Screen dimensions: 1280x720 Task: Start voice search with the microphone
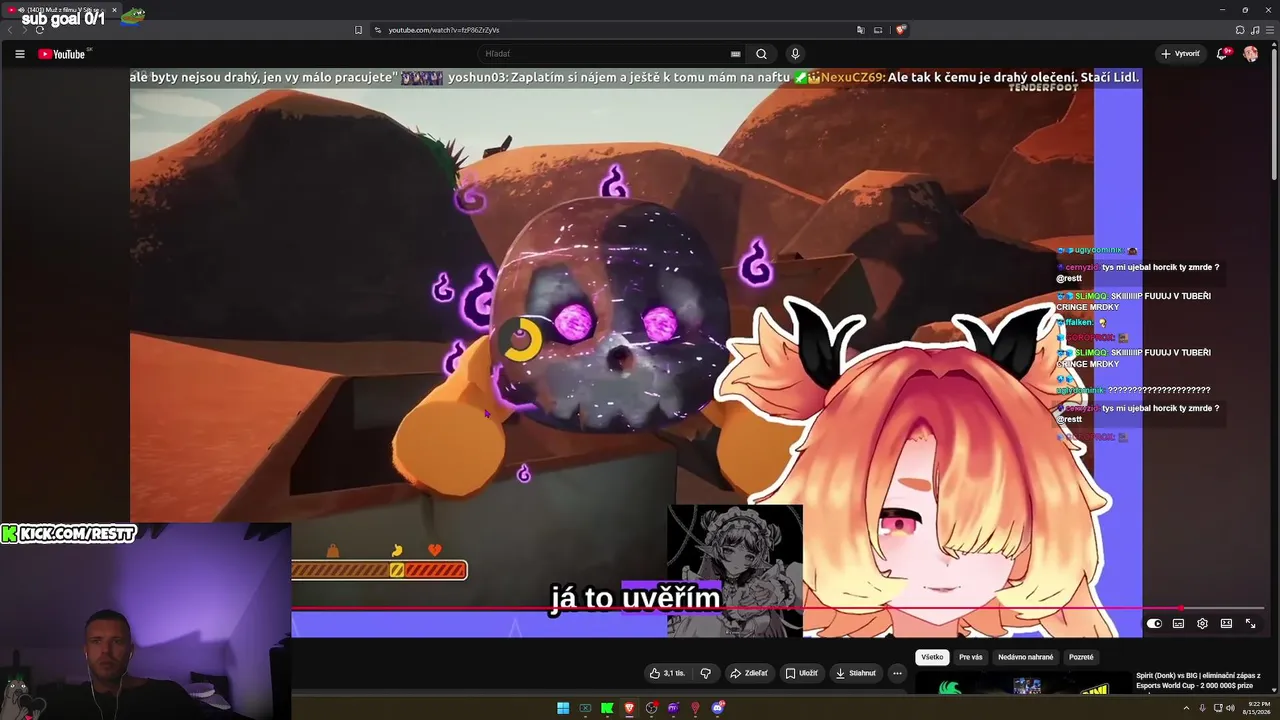(x=795, y=54)
